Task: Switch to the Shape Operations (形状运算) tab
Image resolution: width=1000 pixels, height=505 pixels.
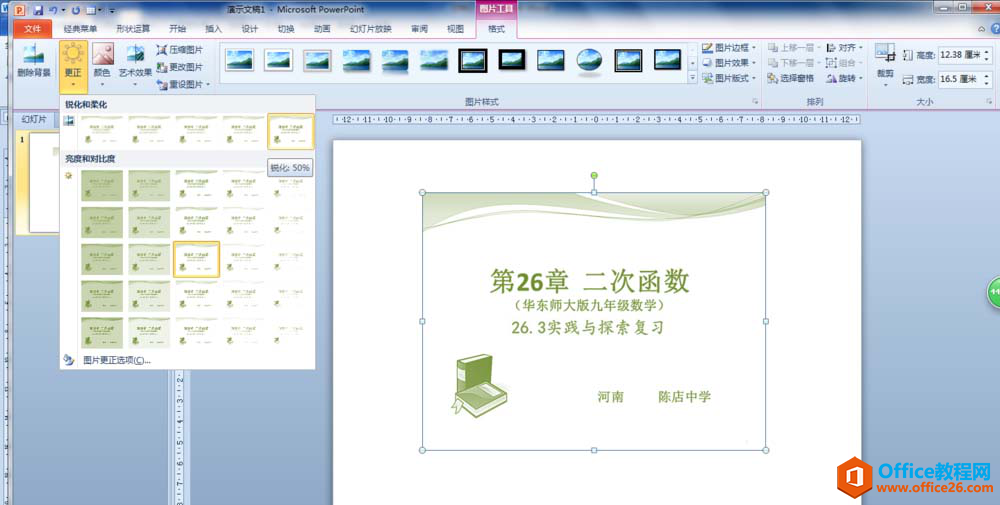Action: click(x=133, y=29)
